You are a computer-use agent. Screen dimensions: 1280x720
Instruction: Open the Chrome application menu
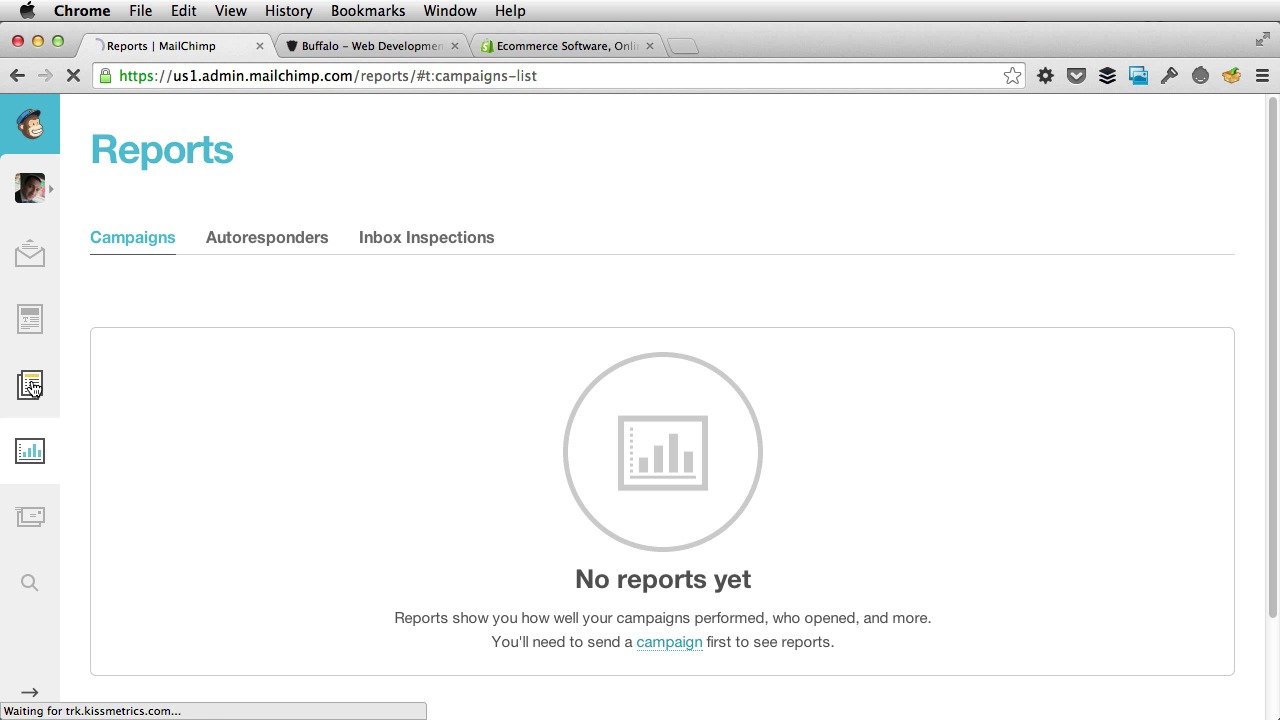(82, 11)
